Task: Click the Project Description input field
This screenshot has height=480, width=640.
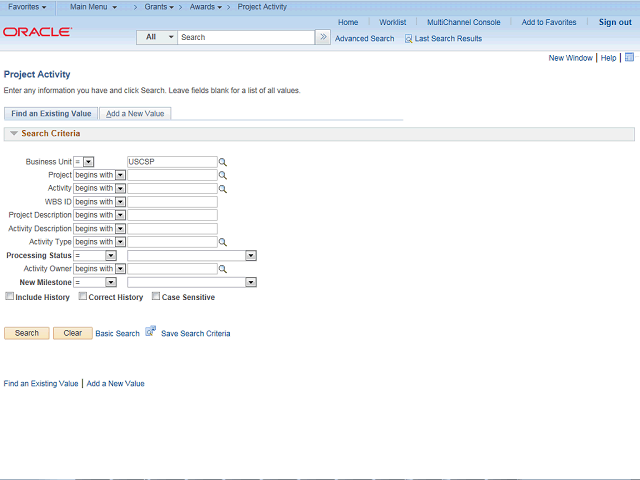Action: (x=172, y=215)
